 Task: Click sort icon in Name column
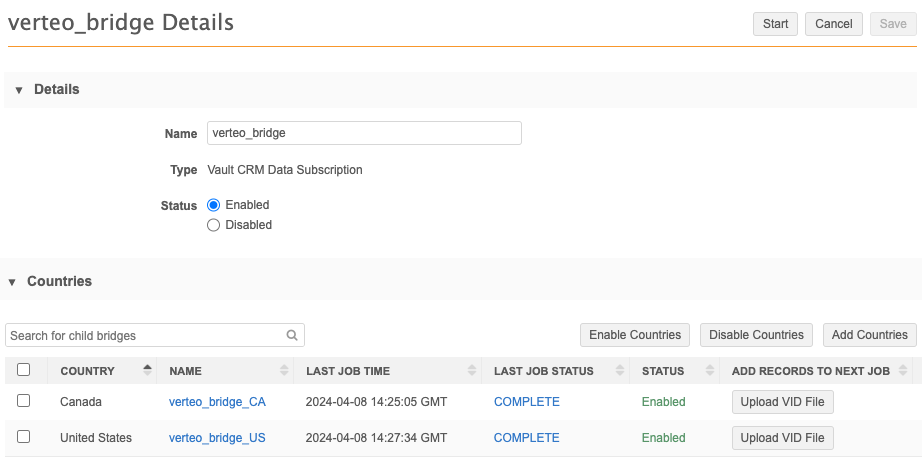[285, 371]
